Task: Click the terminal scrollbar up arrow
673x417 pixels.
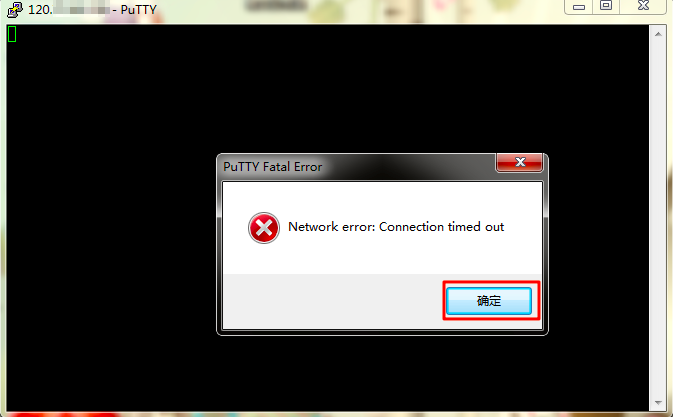Action: coord(658,34)
